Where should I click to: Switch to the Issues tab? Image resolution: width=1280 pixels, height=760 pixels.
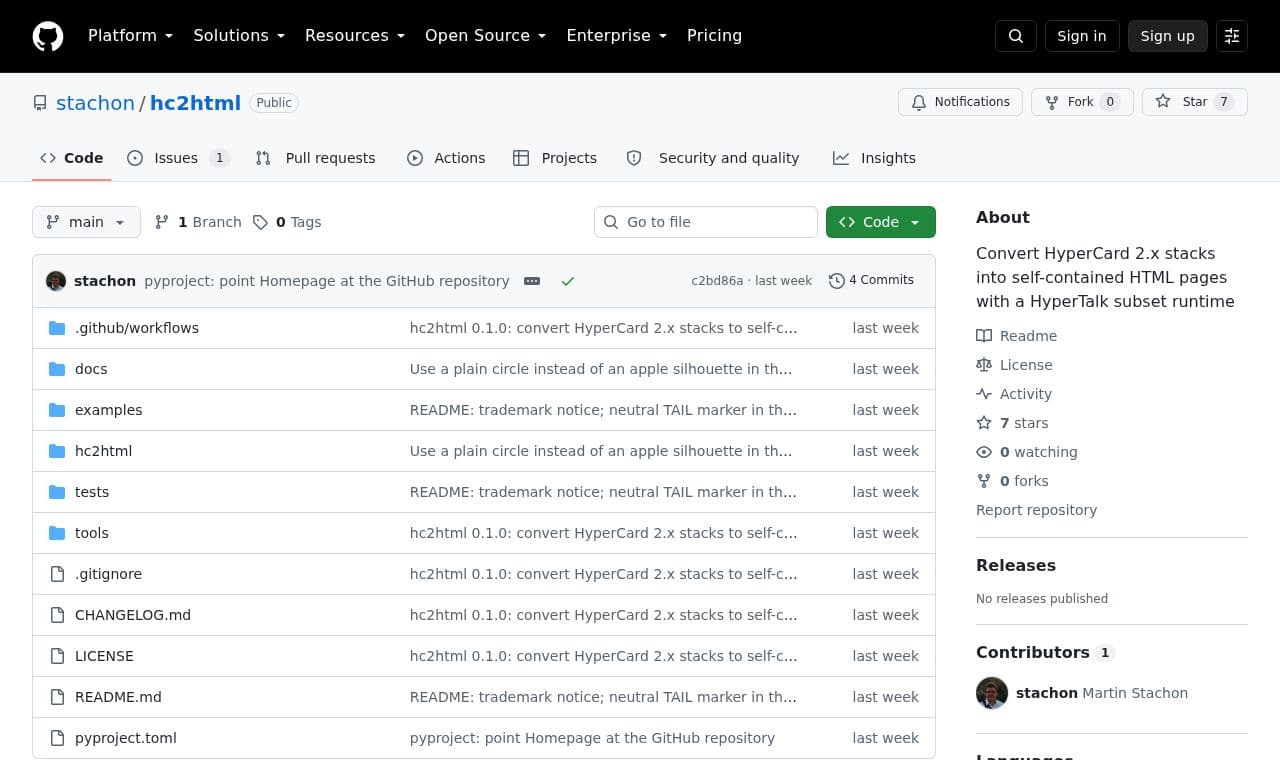click(x=179, y=158)
